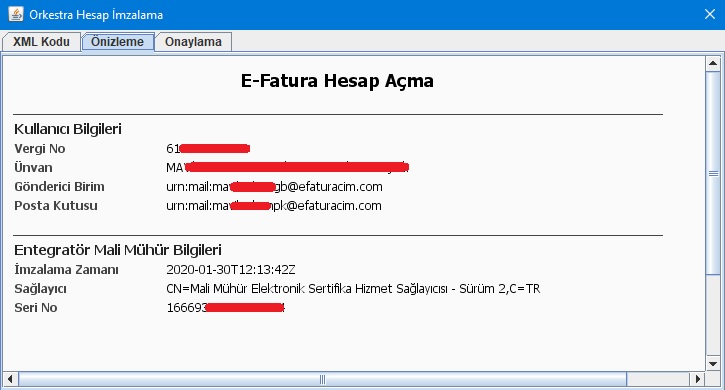
Task: Click the vertical scrollbar thumb
Action: (x=713, y=173)
